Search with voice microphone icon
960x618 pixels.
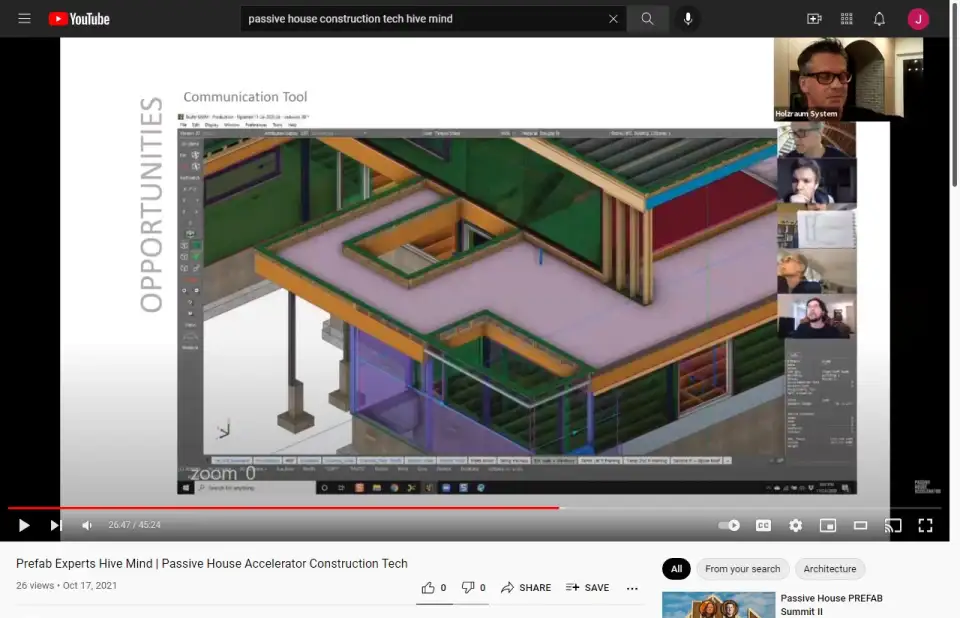687,19
